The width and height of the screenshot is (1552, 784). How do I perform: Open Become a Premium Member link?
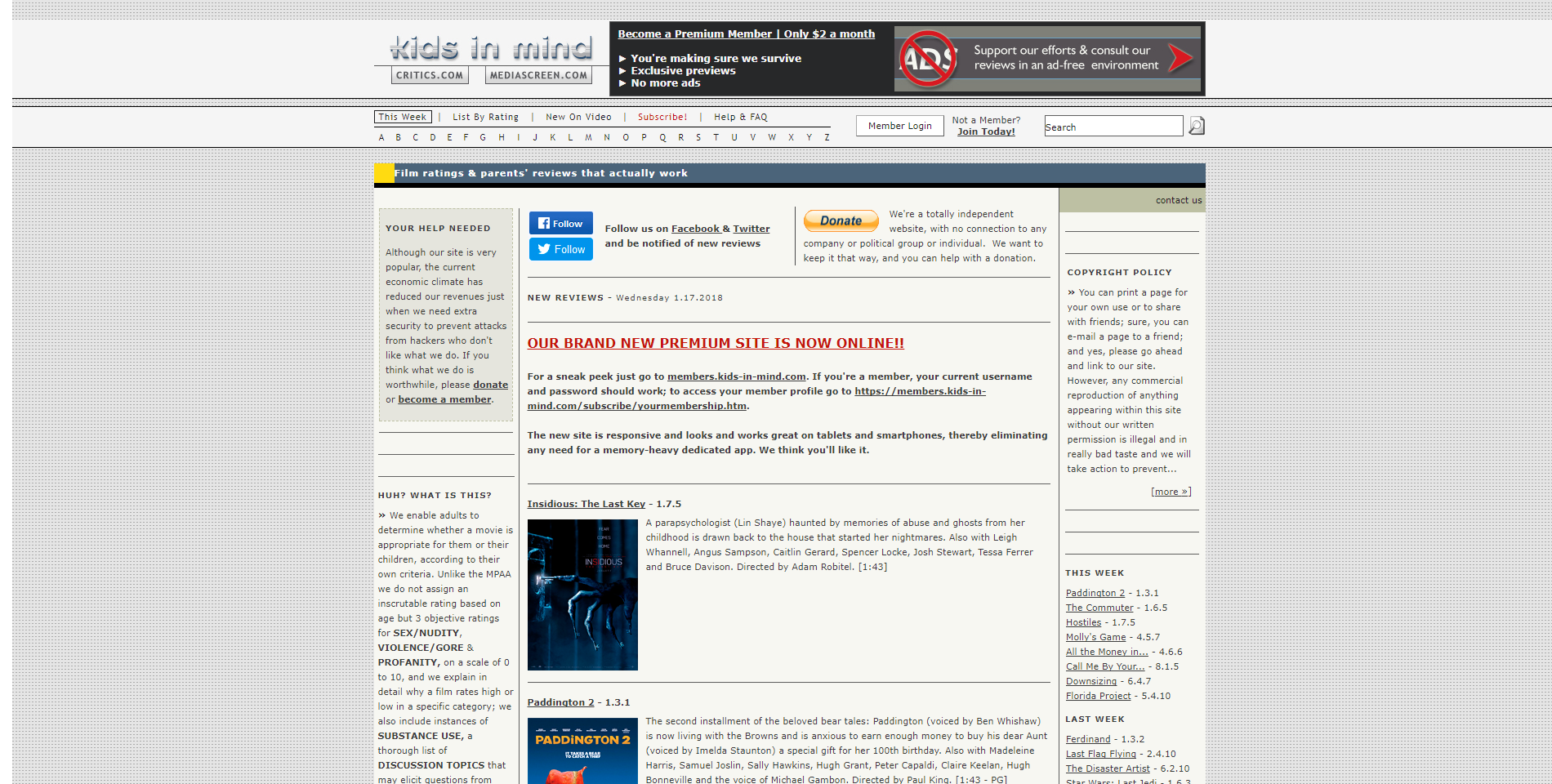click(x=746, y=33)
